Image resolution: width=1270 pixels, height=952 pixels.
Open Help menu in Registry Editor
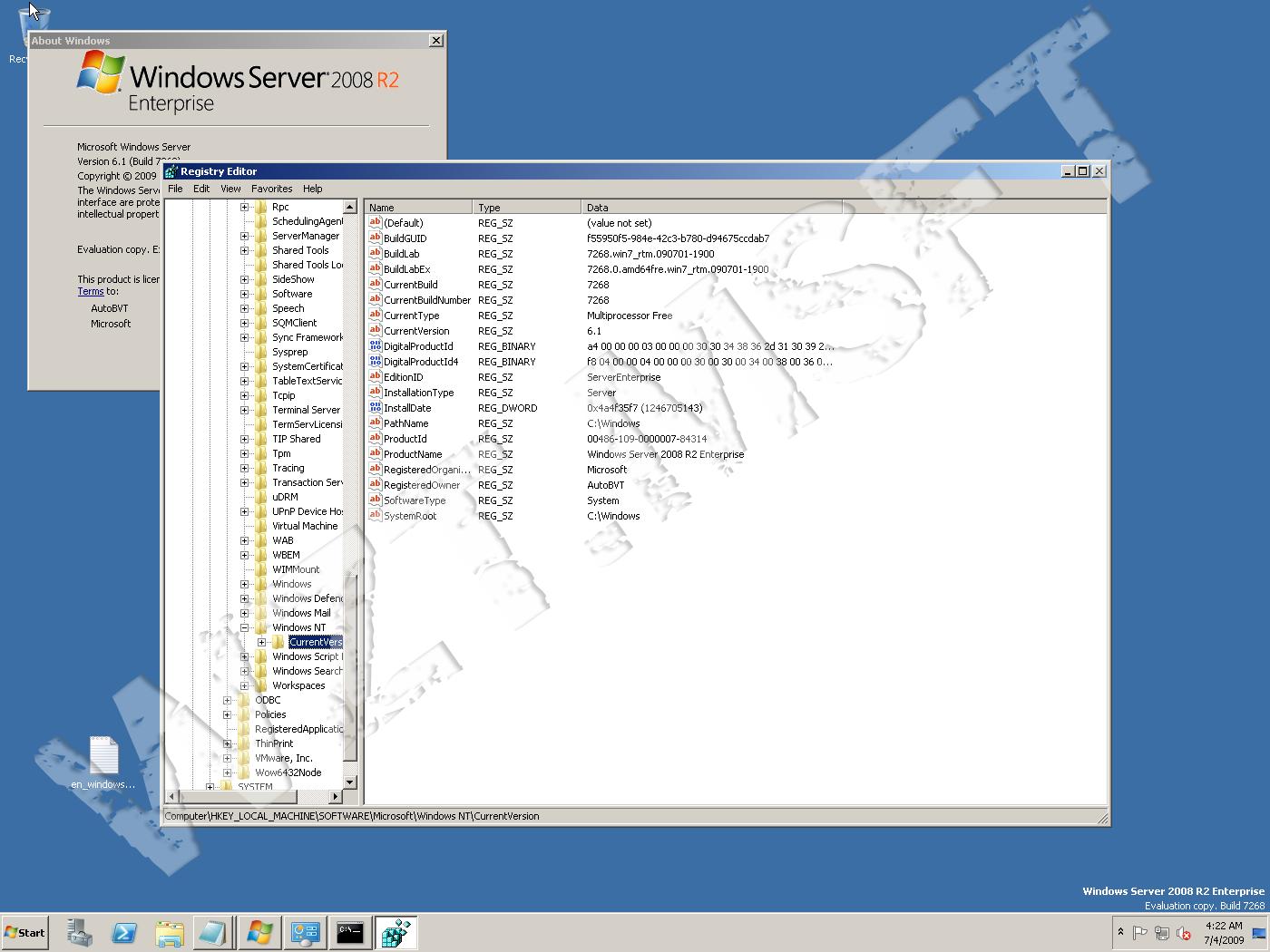pos(313,189)
